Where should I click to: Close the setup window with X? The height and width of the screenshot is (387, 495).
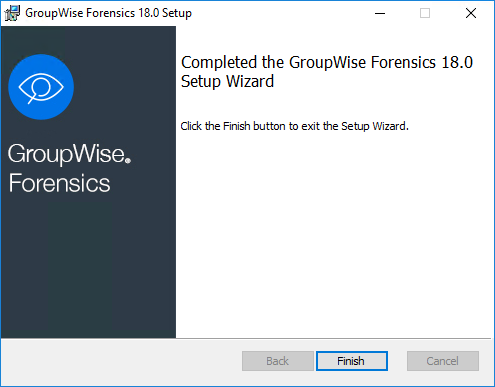(x=471, y=13)
